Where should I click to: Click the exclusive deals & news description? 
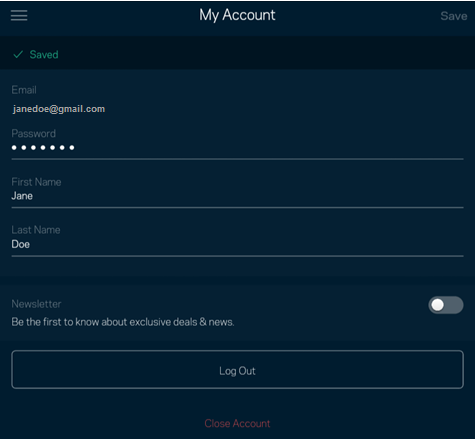tap(123, 322)
